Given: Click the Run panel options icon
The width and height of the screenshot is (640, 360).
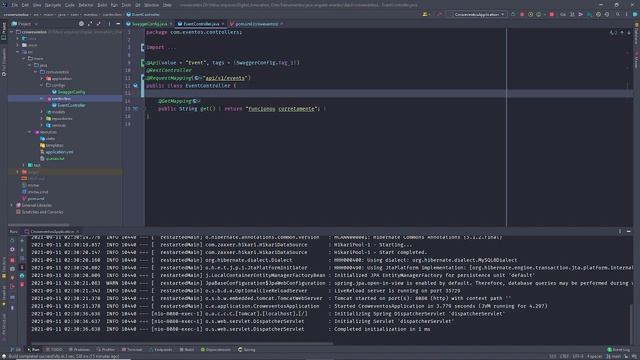Looking at the screenshot, I should click(x=620, y=231).
